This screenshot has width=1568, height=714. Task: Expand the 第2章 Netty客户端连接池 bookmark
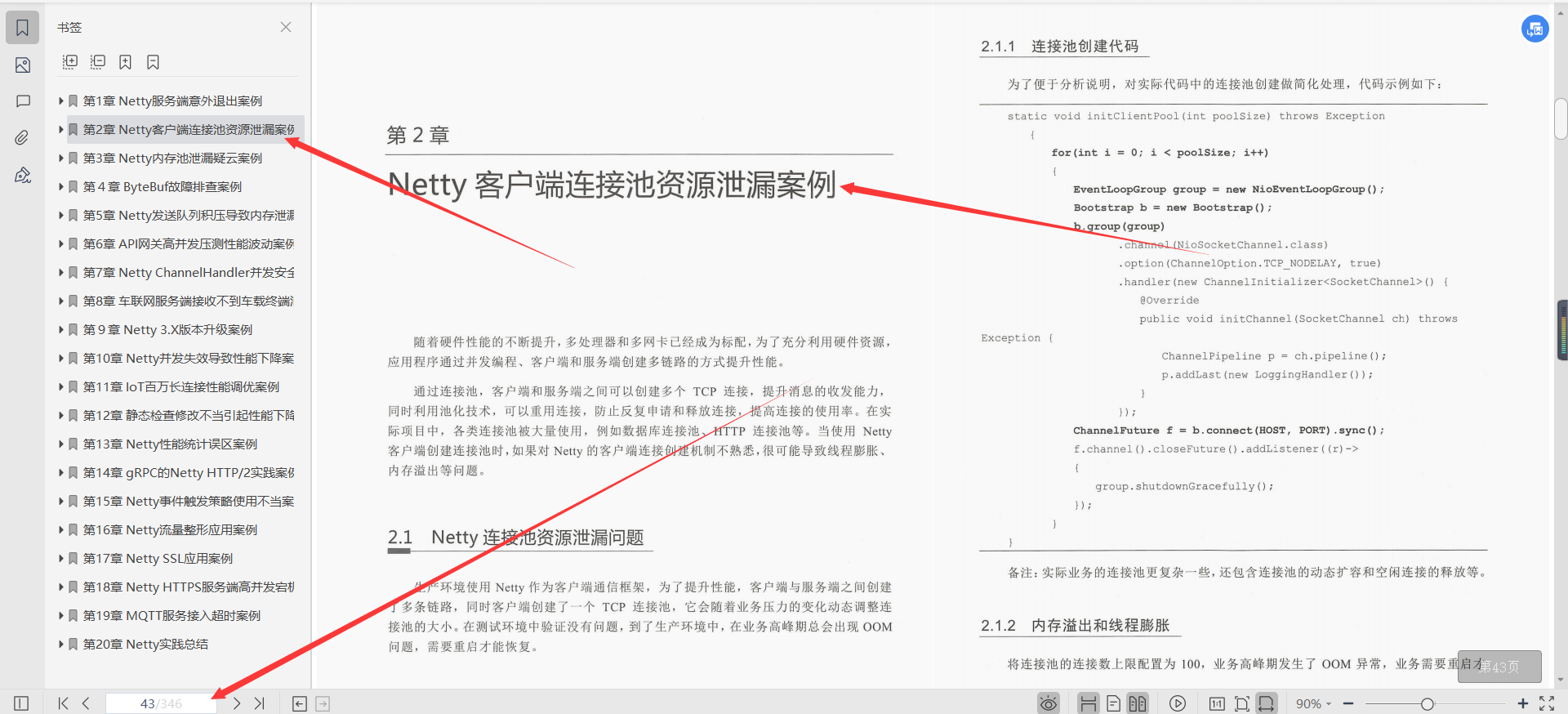pyautogui.click(x=61, y=130)
